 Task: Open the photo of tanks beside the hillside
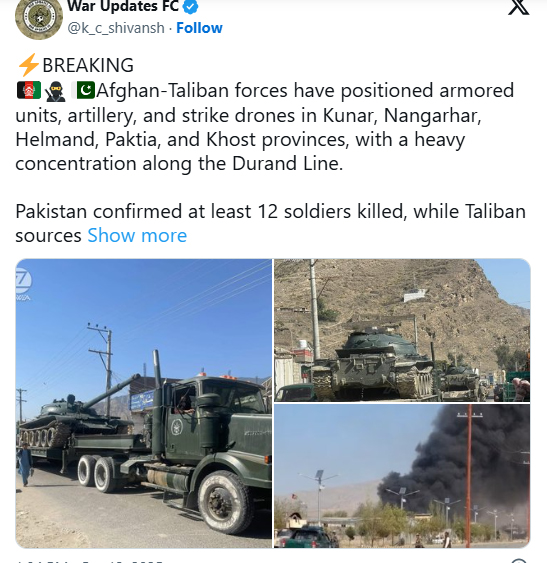click(402, 330)
